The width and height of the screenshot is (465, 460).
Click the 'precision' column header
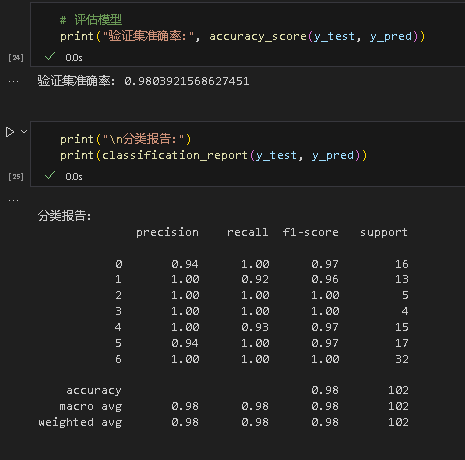(167, 232)
